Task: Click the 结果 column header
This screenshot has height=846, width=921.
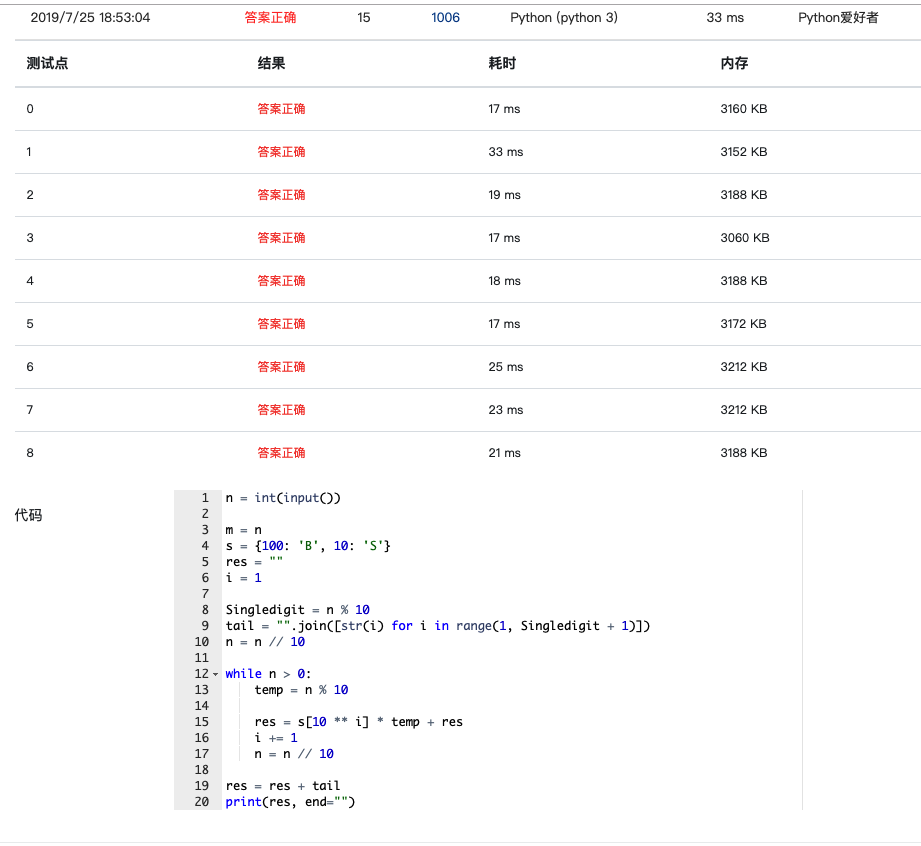Action: 271,63
